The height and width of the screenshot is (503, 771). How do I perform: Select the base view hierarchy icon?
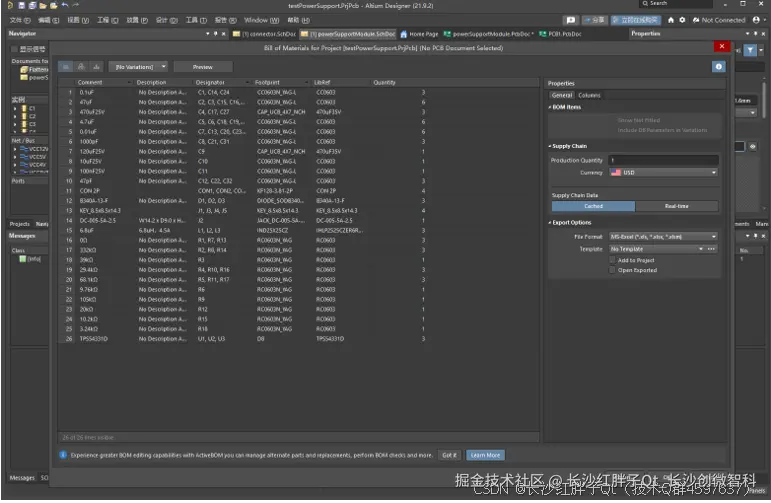(81, 66)
